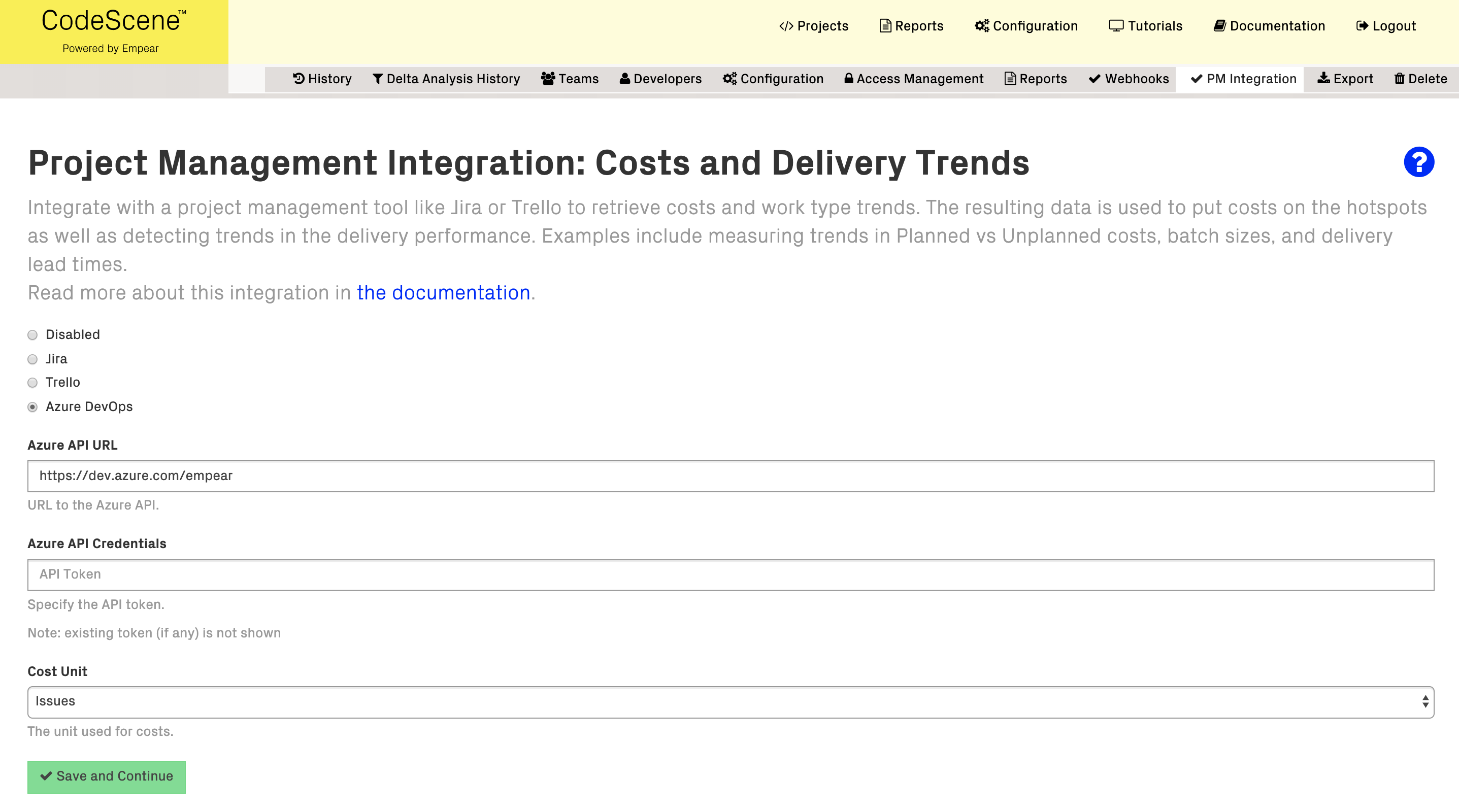Screen dimensions: 1459x812
Task: Click the Delete trash icon
Action: 1400,79
